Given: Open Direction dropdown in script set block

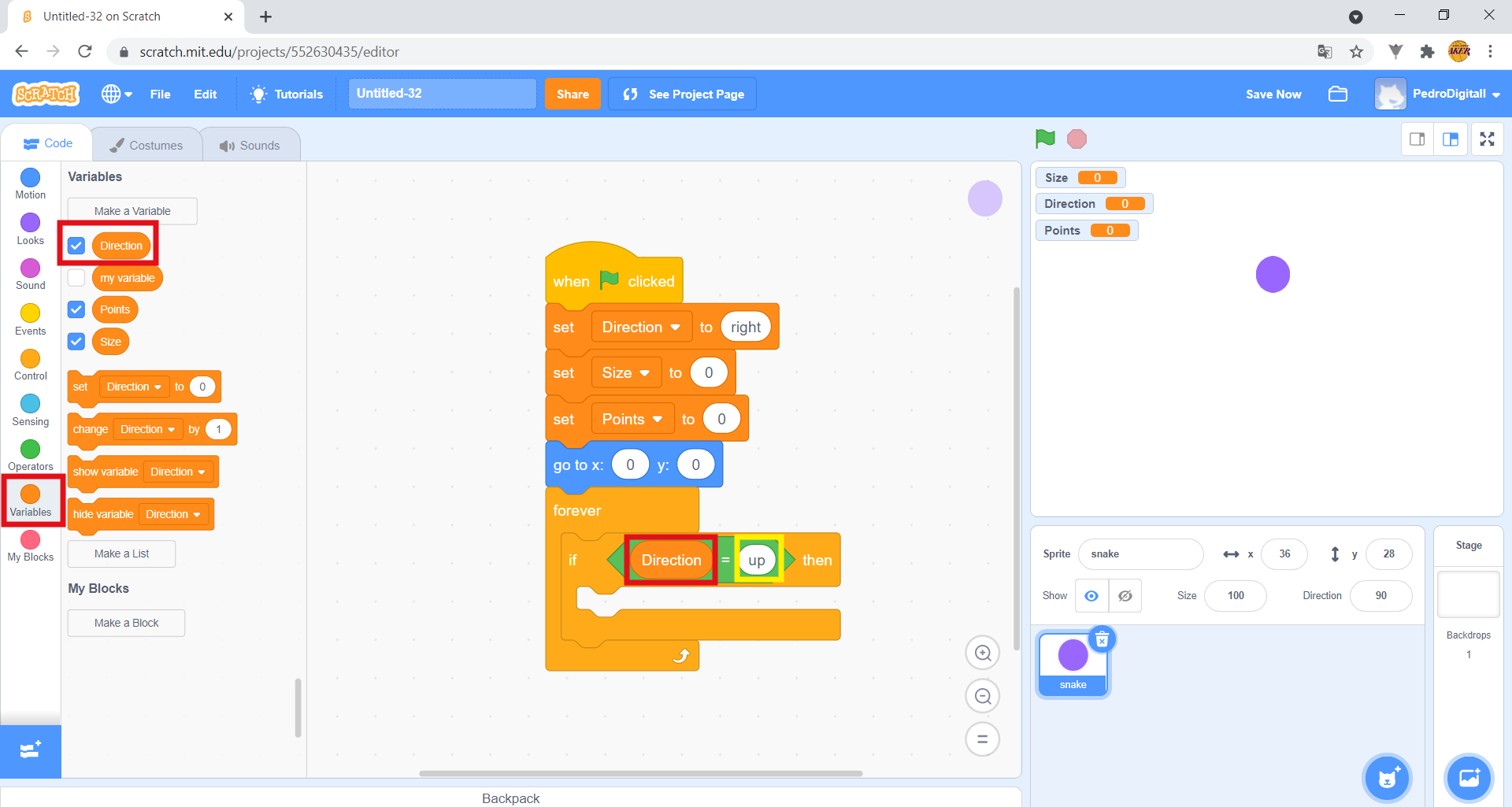Looking at the screenshot, I should pyautogui.click(x=641, y=328).
